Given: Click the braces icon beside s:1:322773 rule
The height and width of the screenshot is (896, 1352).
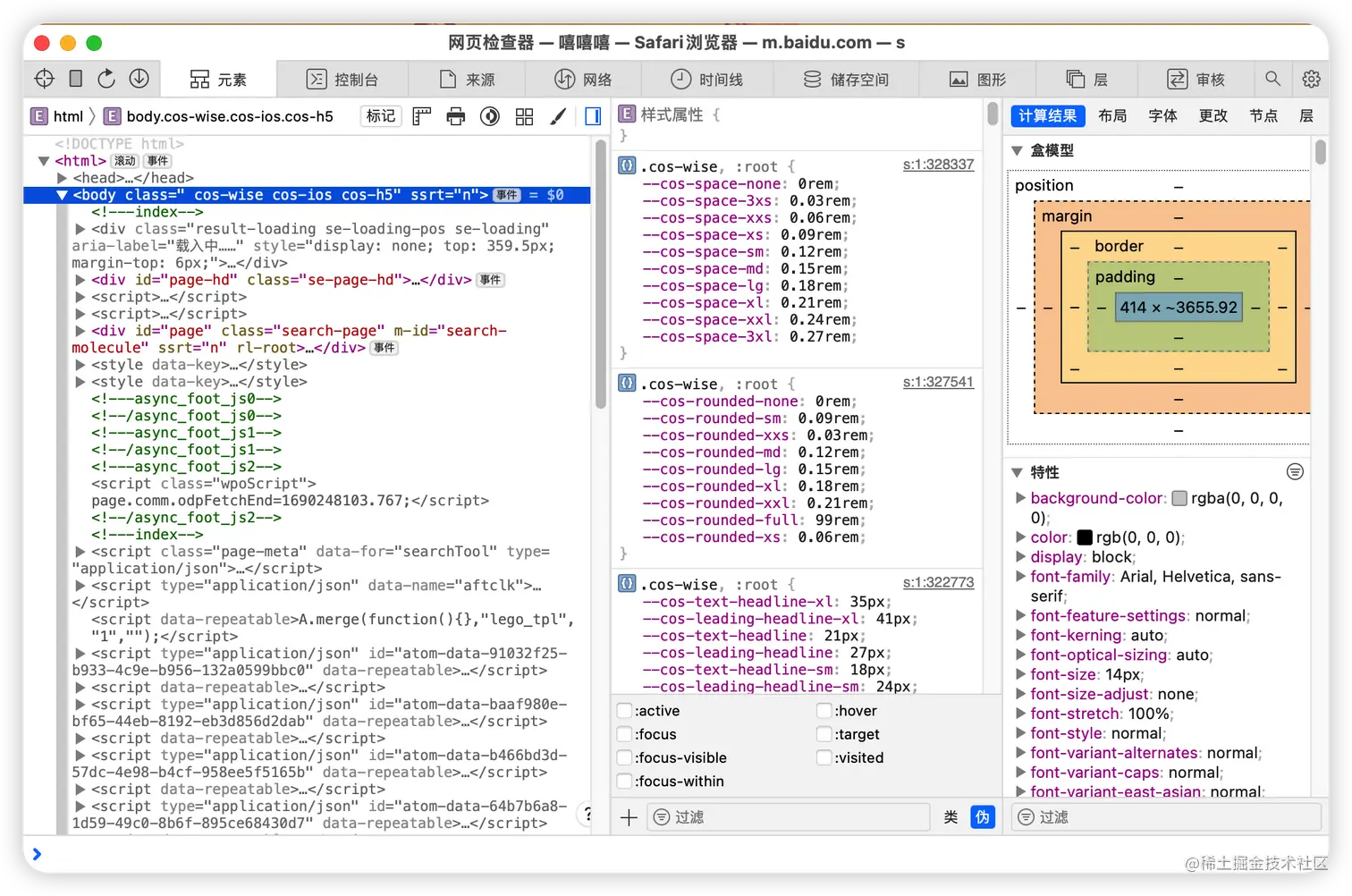Looking at the screenshot, I should point(628,584).
